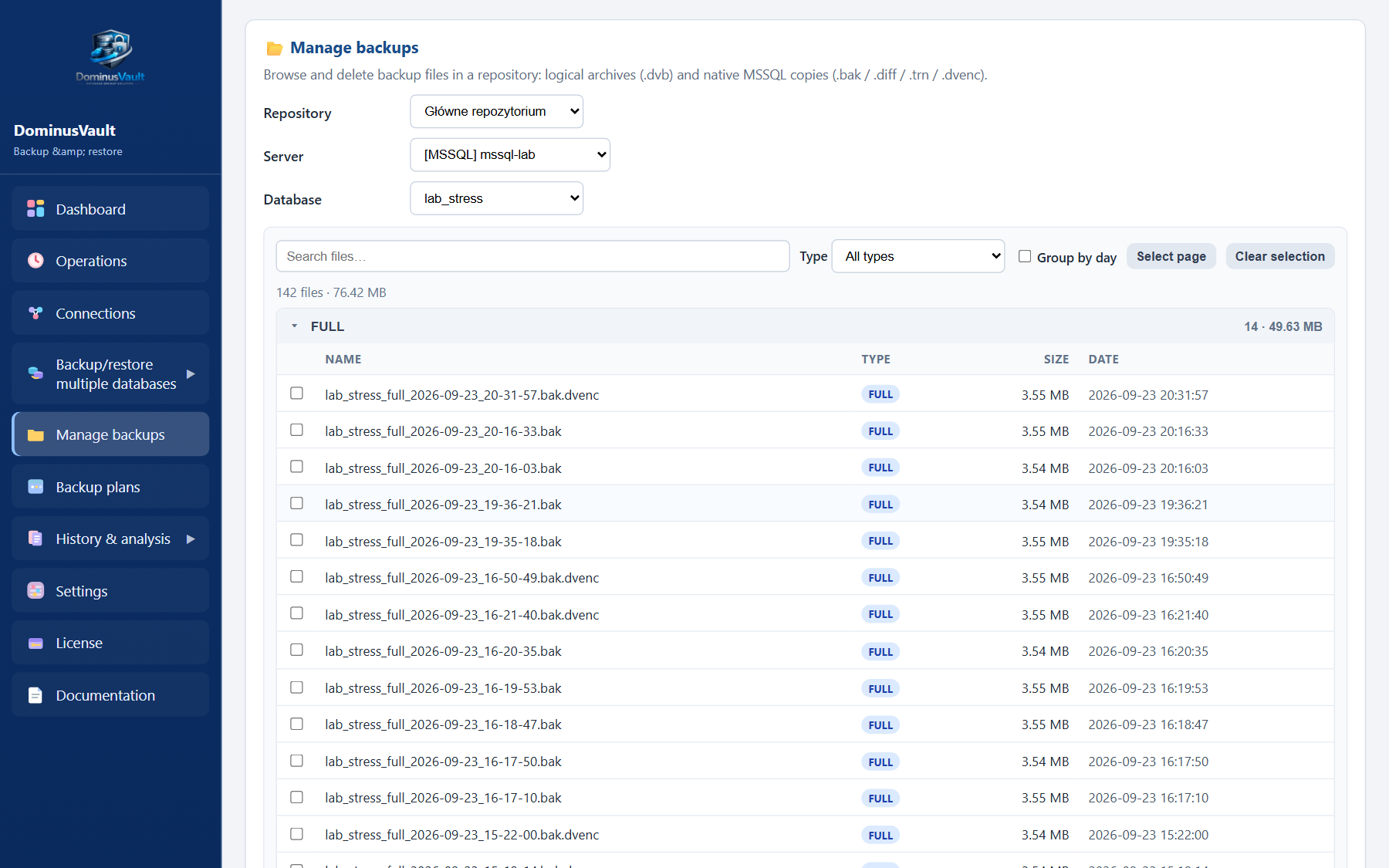Collapse the FULL group section
Screen dimensions: 1389x868
(x=294, y=326)
